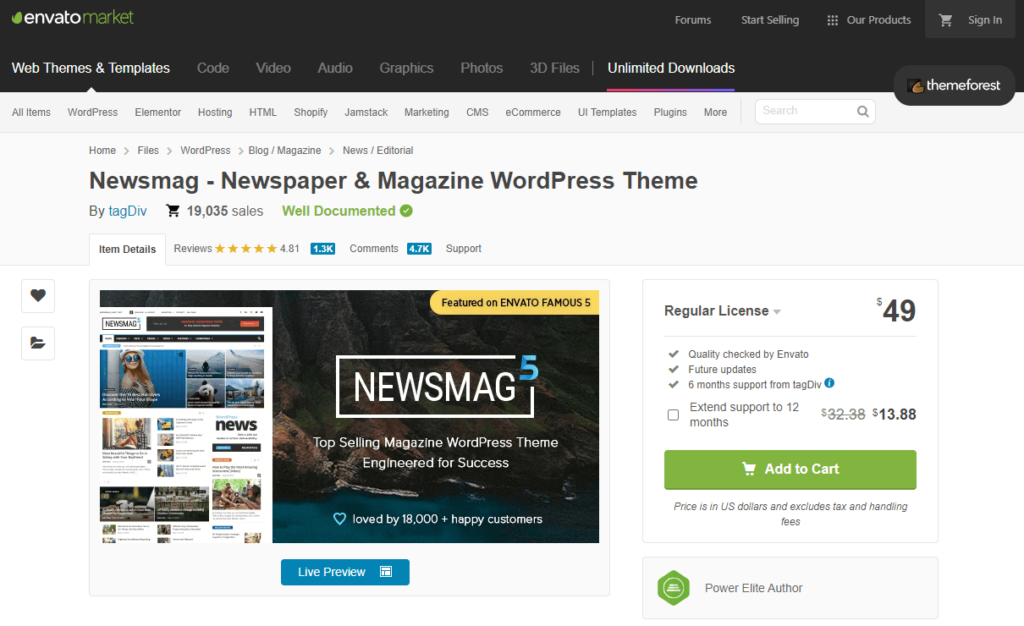Click the Well Documented green check badge
This screenshot has width=1024, height=626.
pos(406,211)
